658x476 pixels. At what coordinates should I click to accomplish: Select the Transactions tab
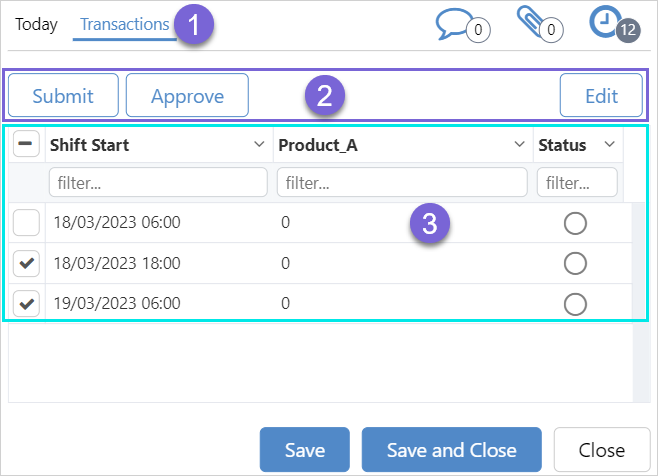[x=124, y=24]
